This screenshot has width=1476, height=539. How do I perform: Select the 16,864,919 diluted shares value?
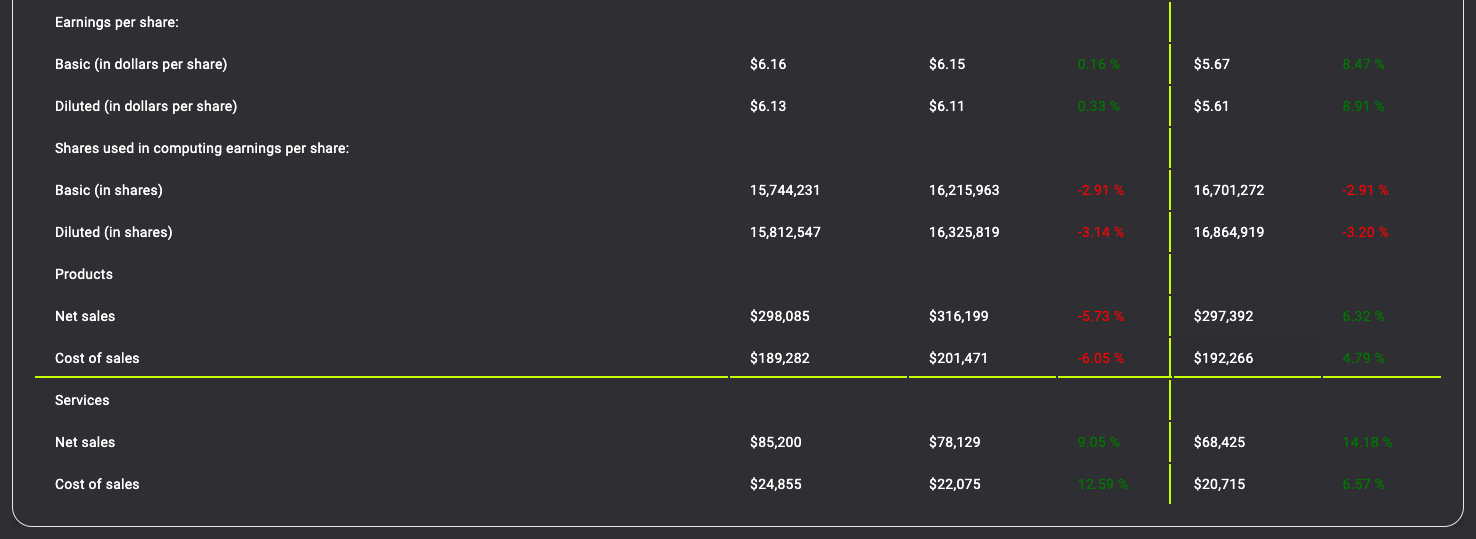[x=1229, y=232]
